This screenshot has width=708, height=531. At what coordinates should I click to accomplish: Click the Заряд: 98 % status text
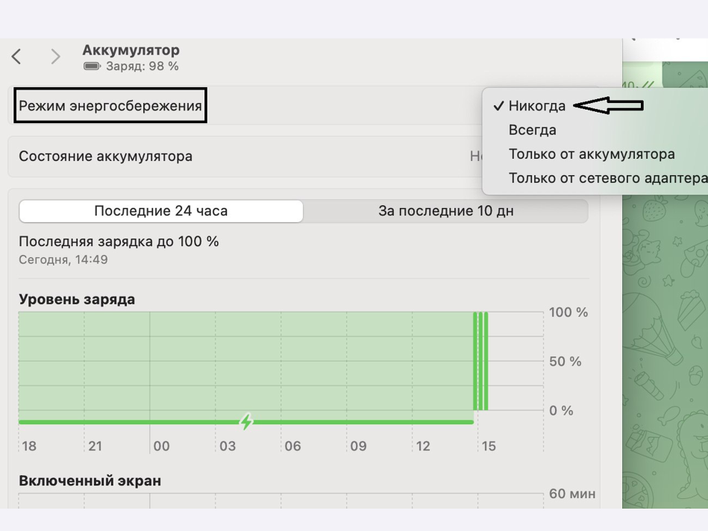point(142,66)
